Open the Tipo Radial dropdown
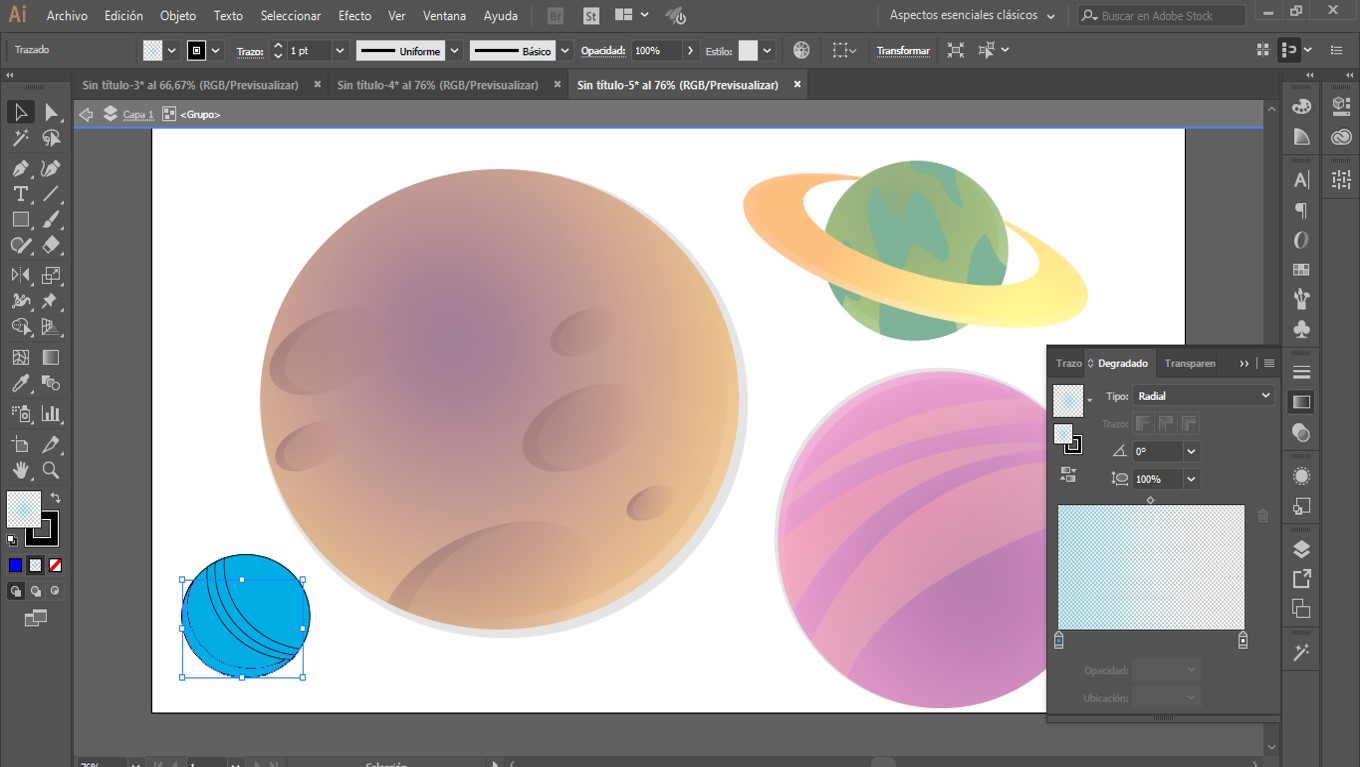This screenshot has height=767, width=1360. pos(1204,396)
